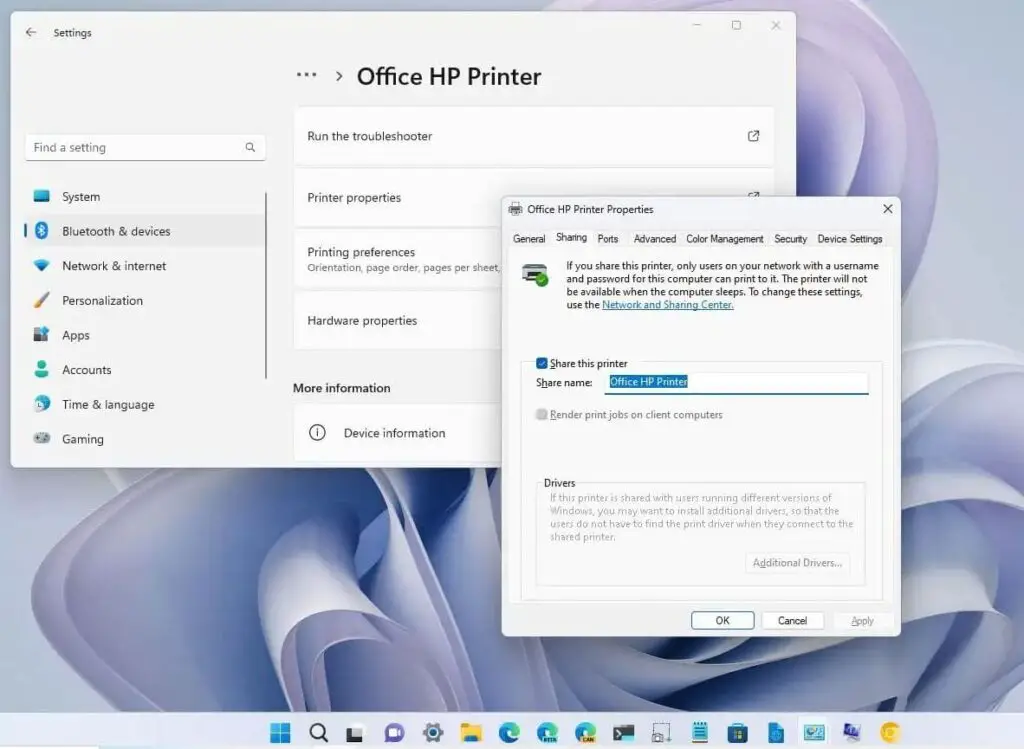The image size is (1024, 749).
Task: Switch to the Ports tab
Action: [x=607, y=239]
